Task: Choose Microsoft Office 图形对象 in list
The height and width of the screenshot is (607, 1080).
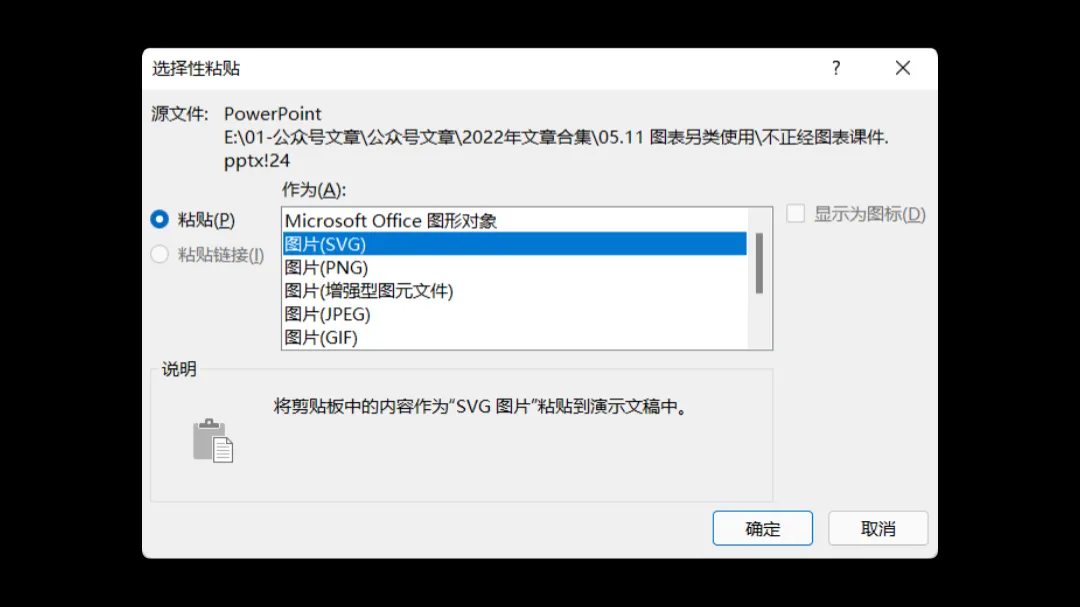Action: click(515, 220)
